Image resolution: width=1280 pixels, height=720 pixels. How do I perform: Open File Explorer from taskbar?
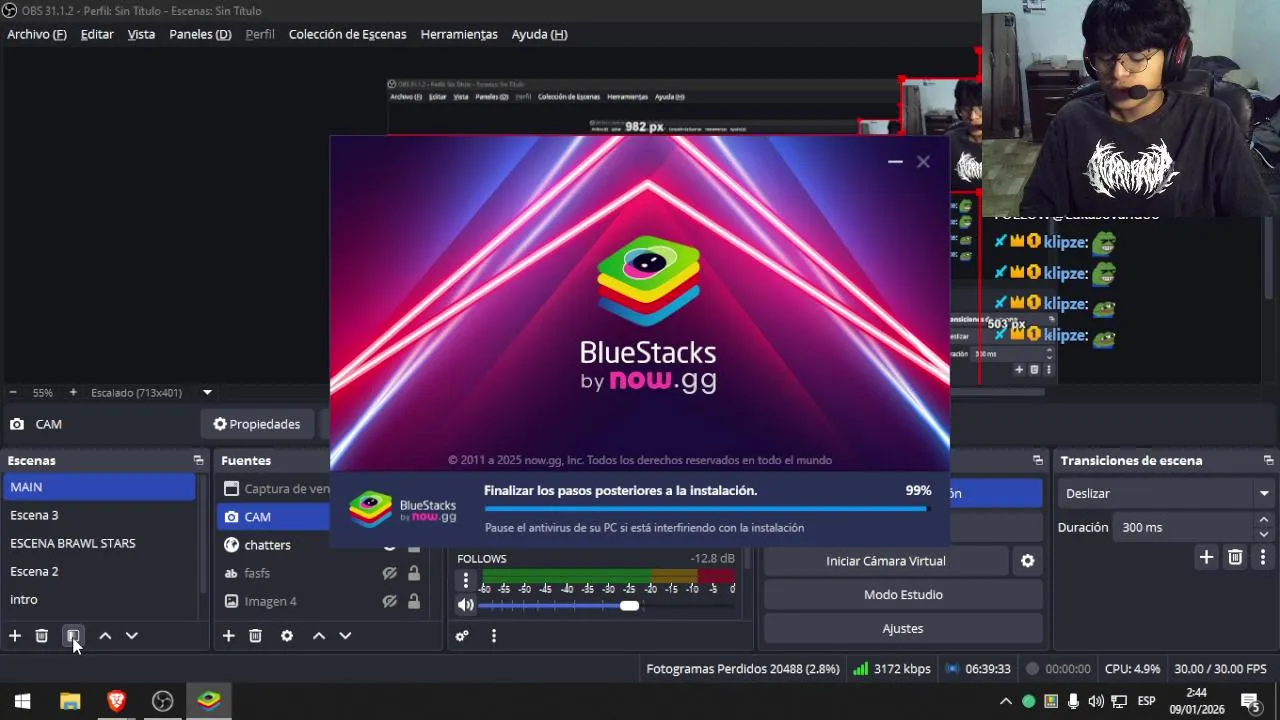tap(70, 701)
